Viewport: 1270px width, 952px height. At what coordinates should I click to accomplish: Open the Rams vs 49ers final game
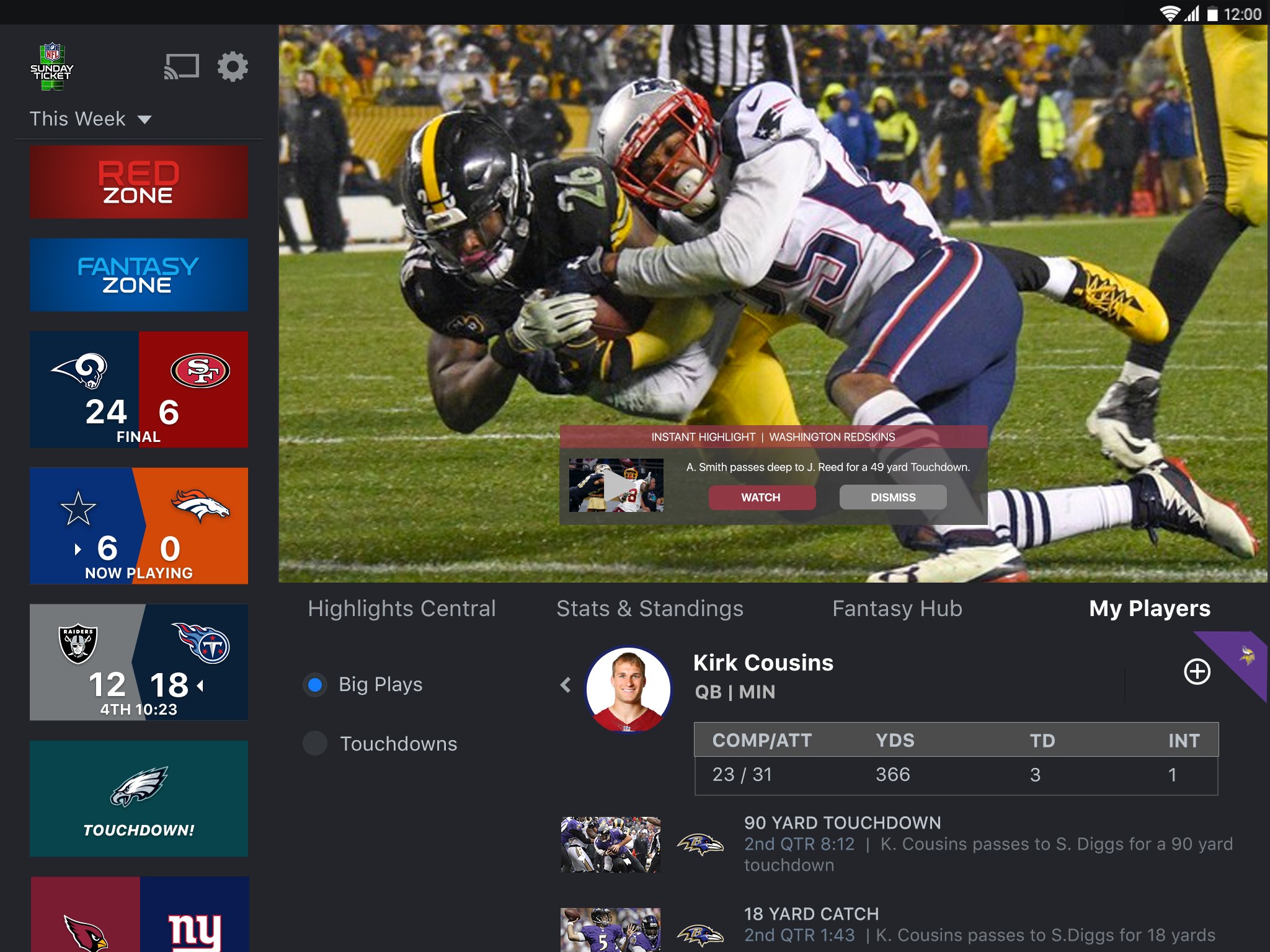[x=139, y=389]
